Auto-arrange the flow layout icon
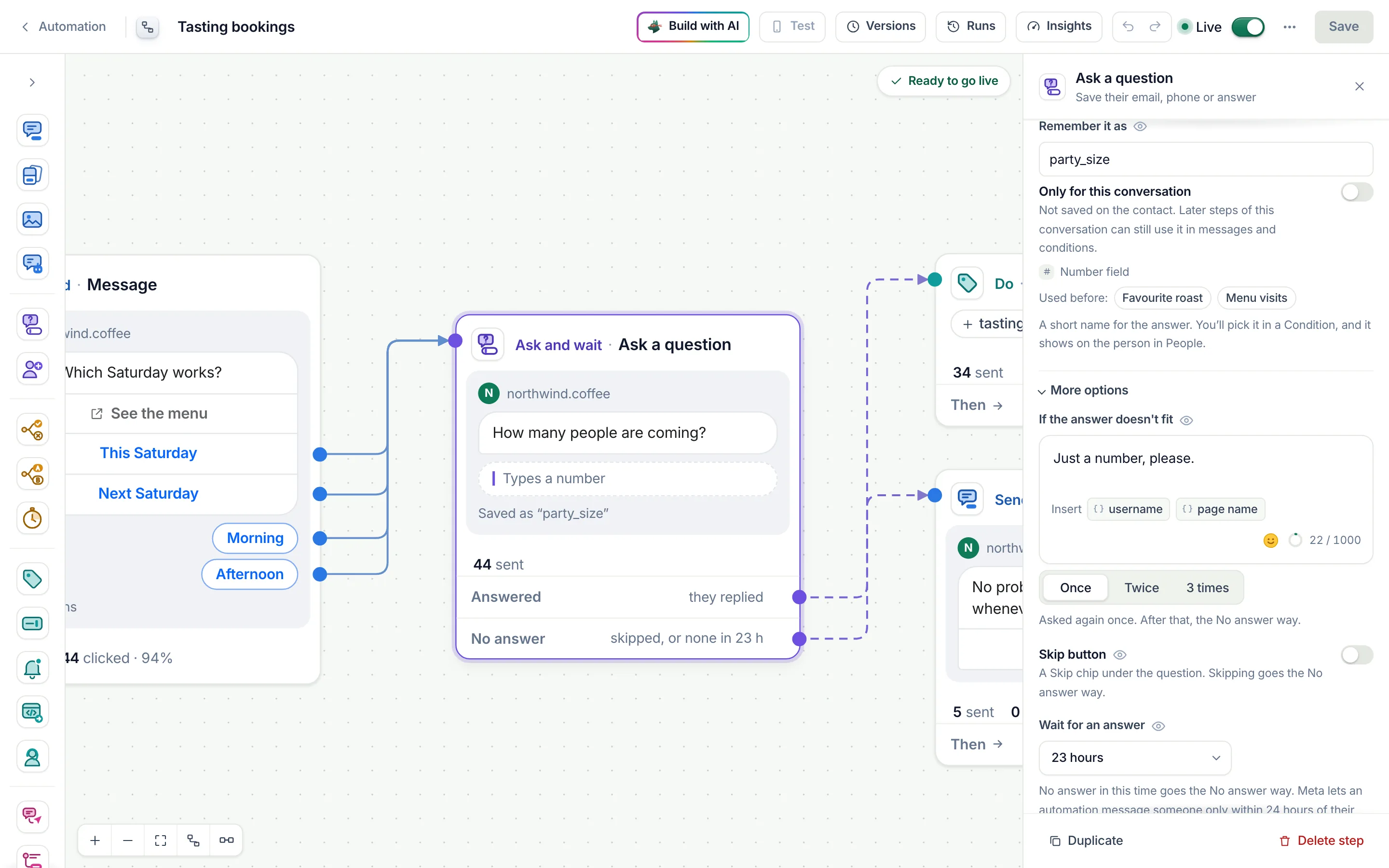Screen dimensions: 1389x868 click(193, 841)
